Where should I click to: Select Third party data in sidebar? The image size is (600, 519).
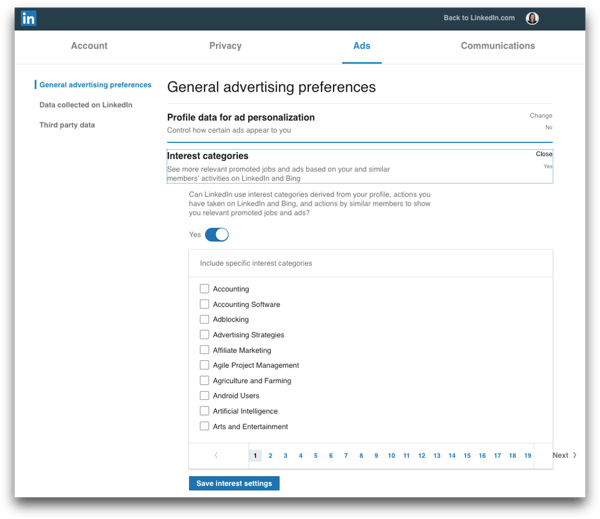pos(67,125)
